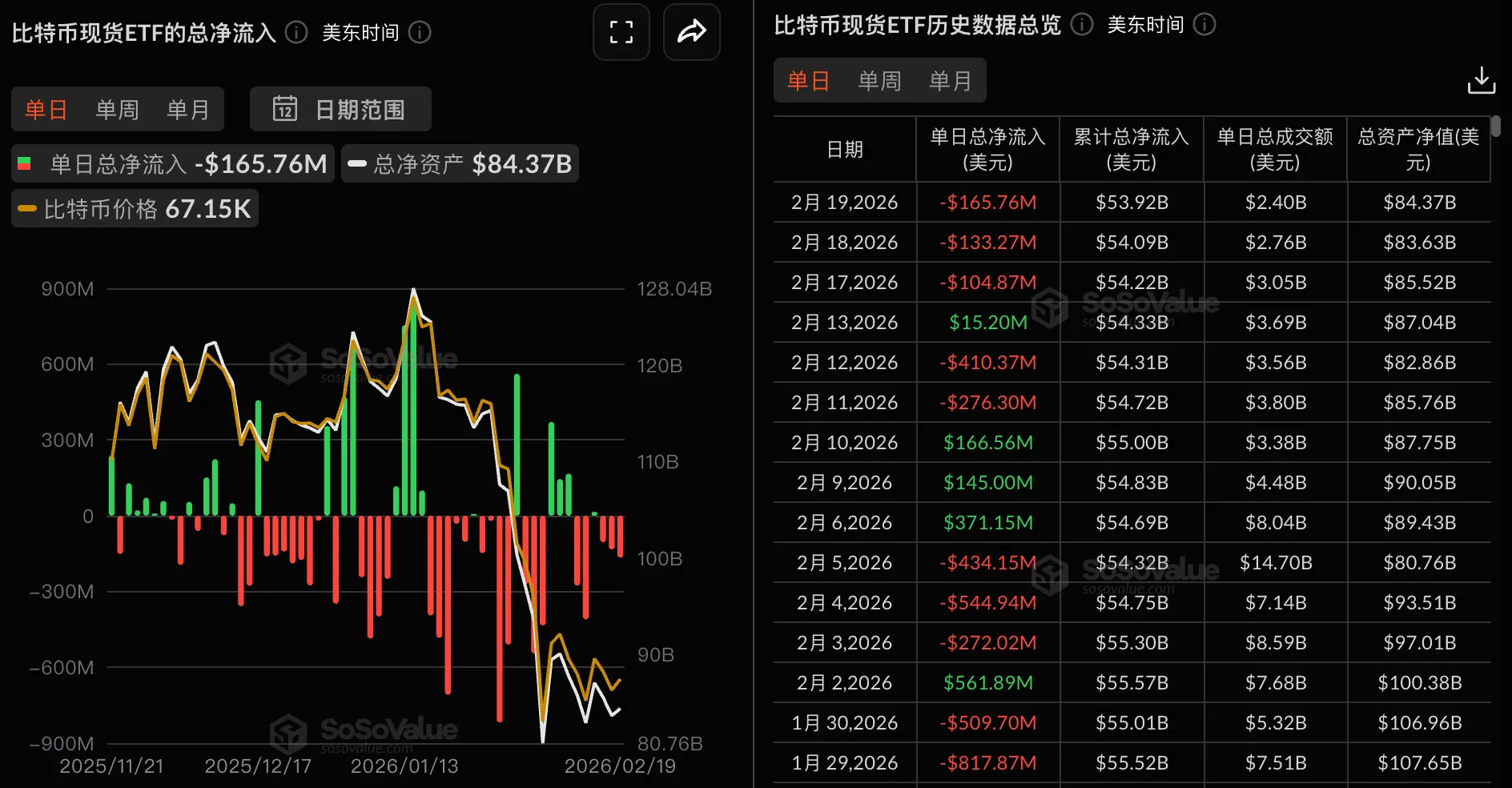Image resolution: width=1512 pixels, height=788 pixels.
Task: Click the 总资产净值(美元) column header
Action: point(1418,150)
